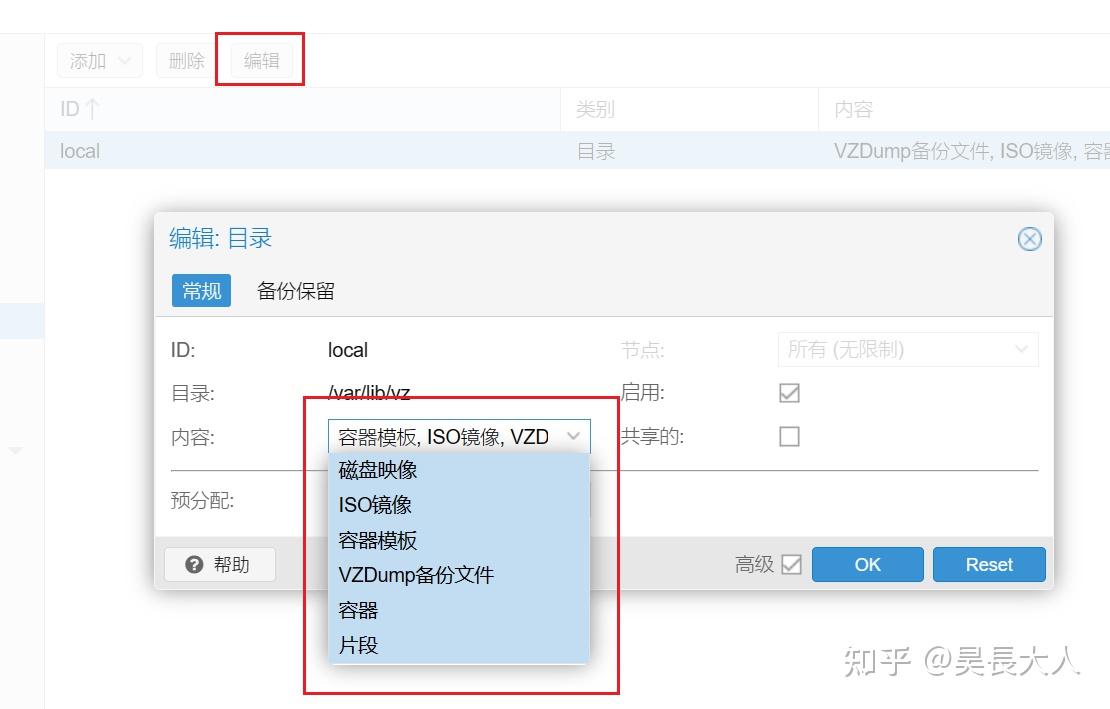The height and width of the screenshot is (709, 1110).
Task: Click the OK button
Action: click(x=866, y=564)
